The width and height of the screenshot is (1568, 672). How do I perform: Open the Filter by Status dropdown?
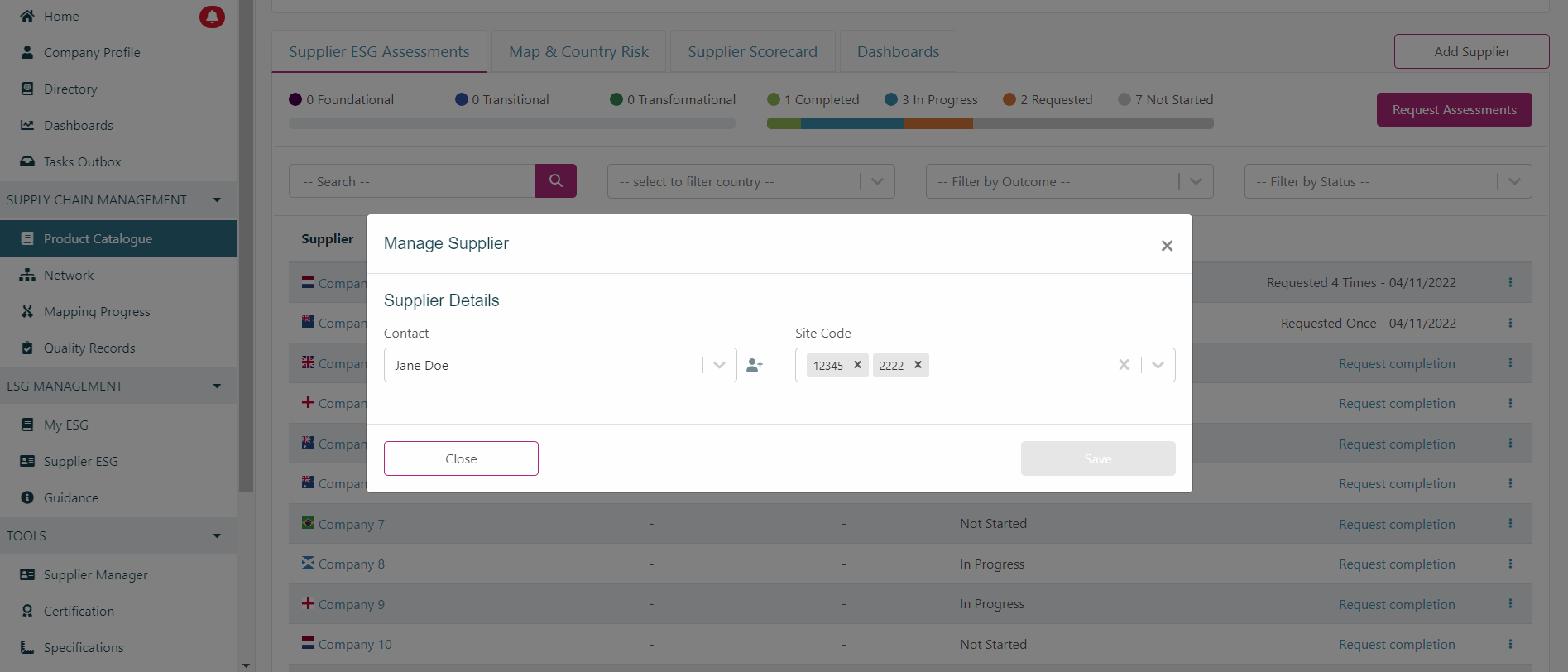(1387, 182)
